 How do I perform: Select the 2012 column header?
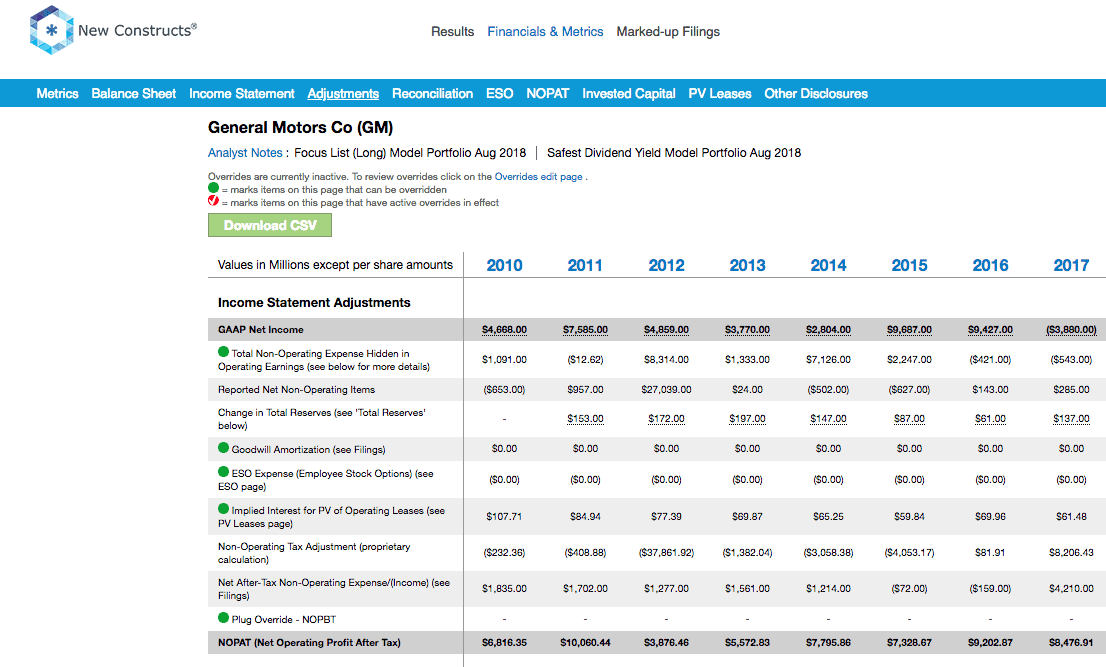pos(667,266)
